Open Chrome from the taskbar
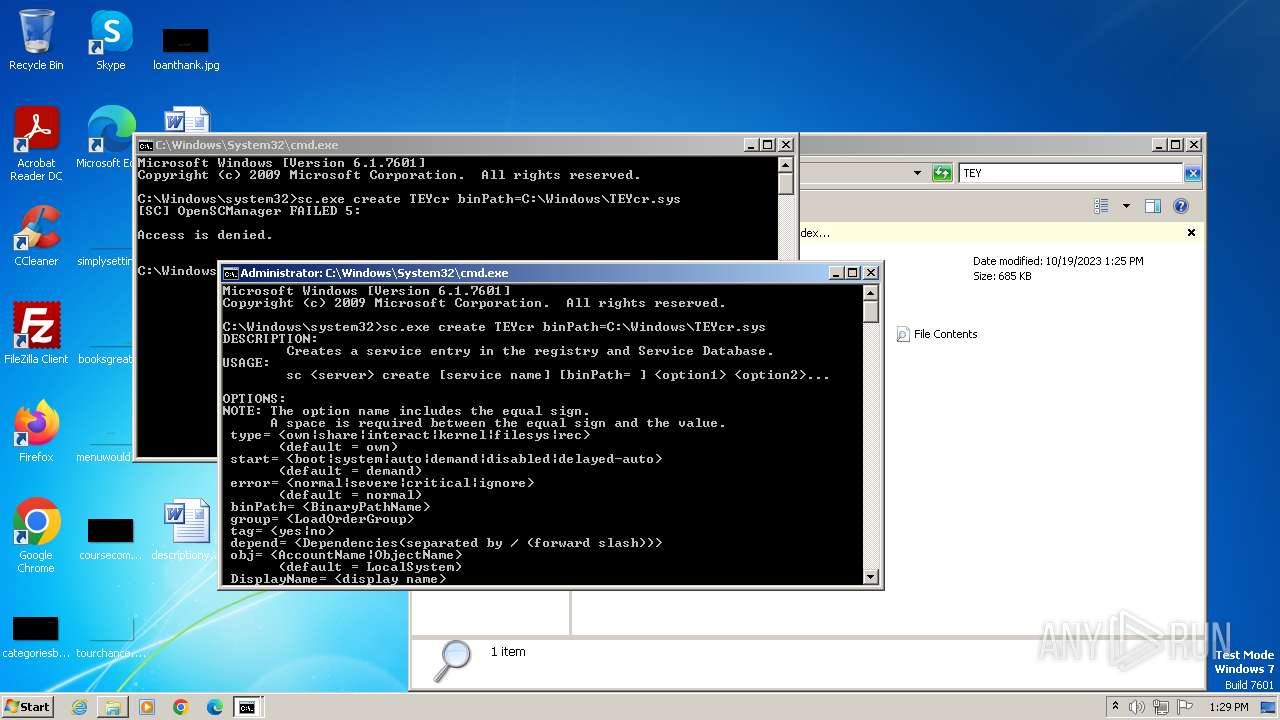 tap(181, 707)
